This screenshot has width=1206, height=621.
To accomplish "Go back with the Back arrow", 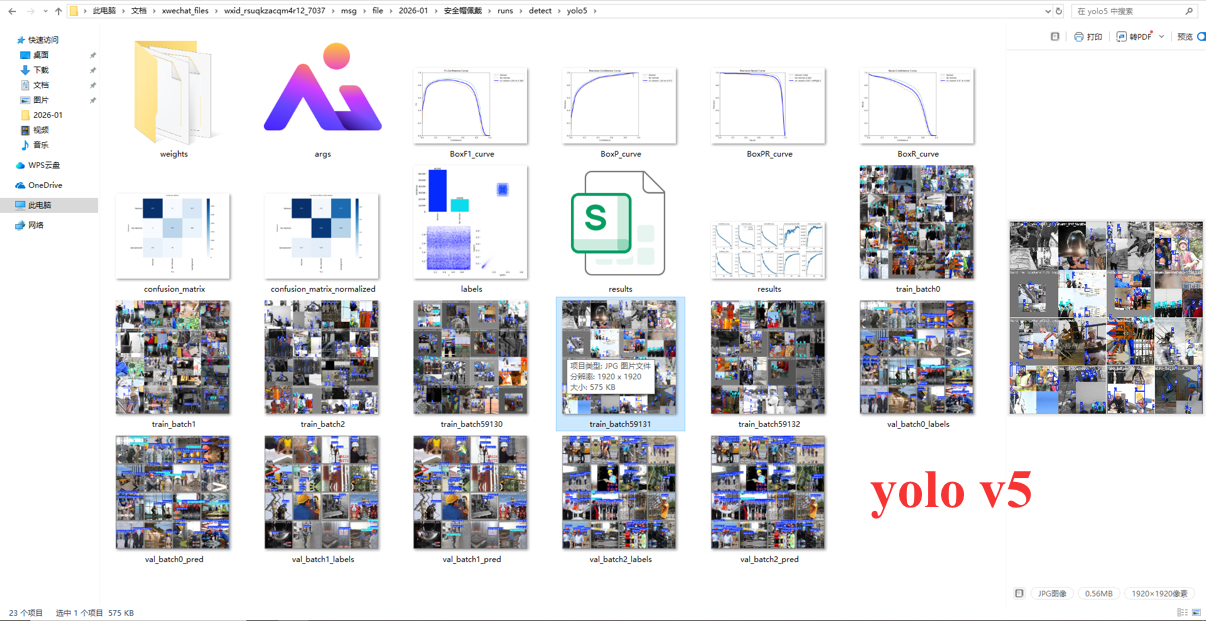I will pos(12,11).
